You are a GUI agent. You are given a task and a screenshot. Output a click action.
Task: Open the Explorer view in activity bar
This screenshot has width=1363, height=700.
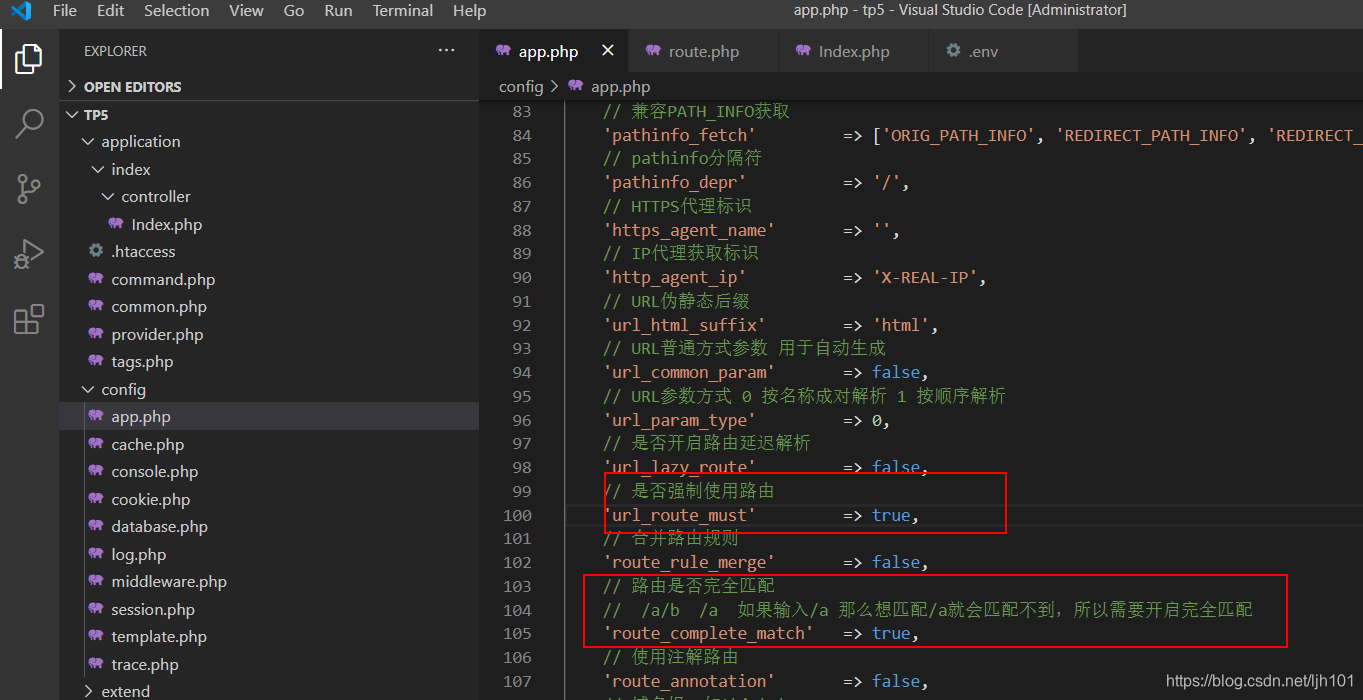(x=29, y=59)
